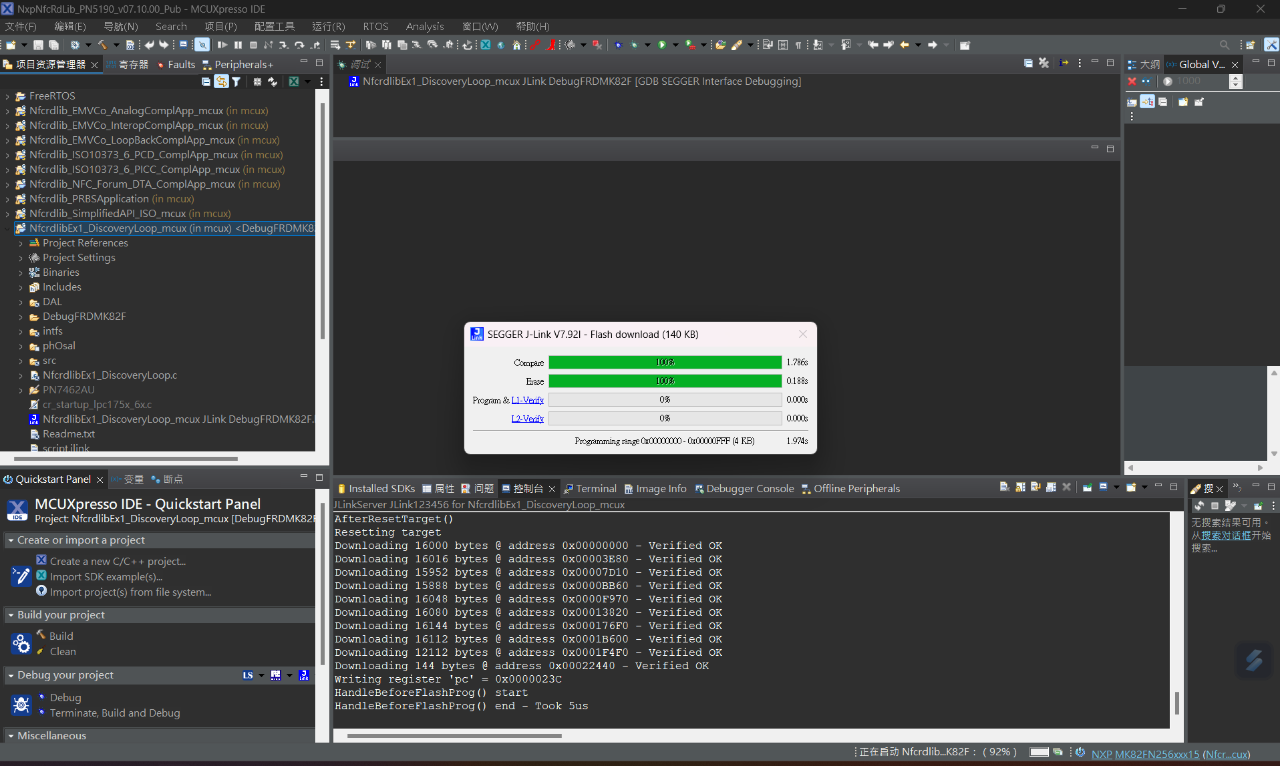Open the toolbar search magnifier icon
The image size is (1280, 766).
1224,45
